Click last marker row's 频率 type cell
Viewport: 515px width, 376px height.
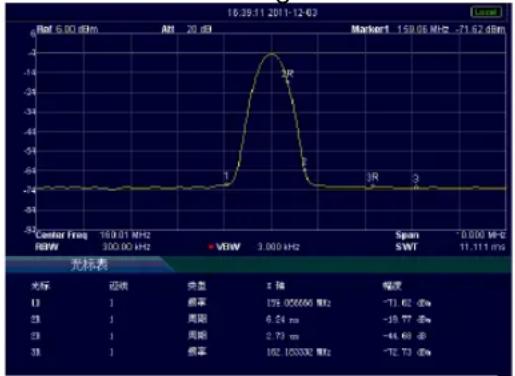click(x=197, y=352)
